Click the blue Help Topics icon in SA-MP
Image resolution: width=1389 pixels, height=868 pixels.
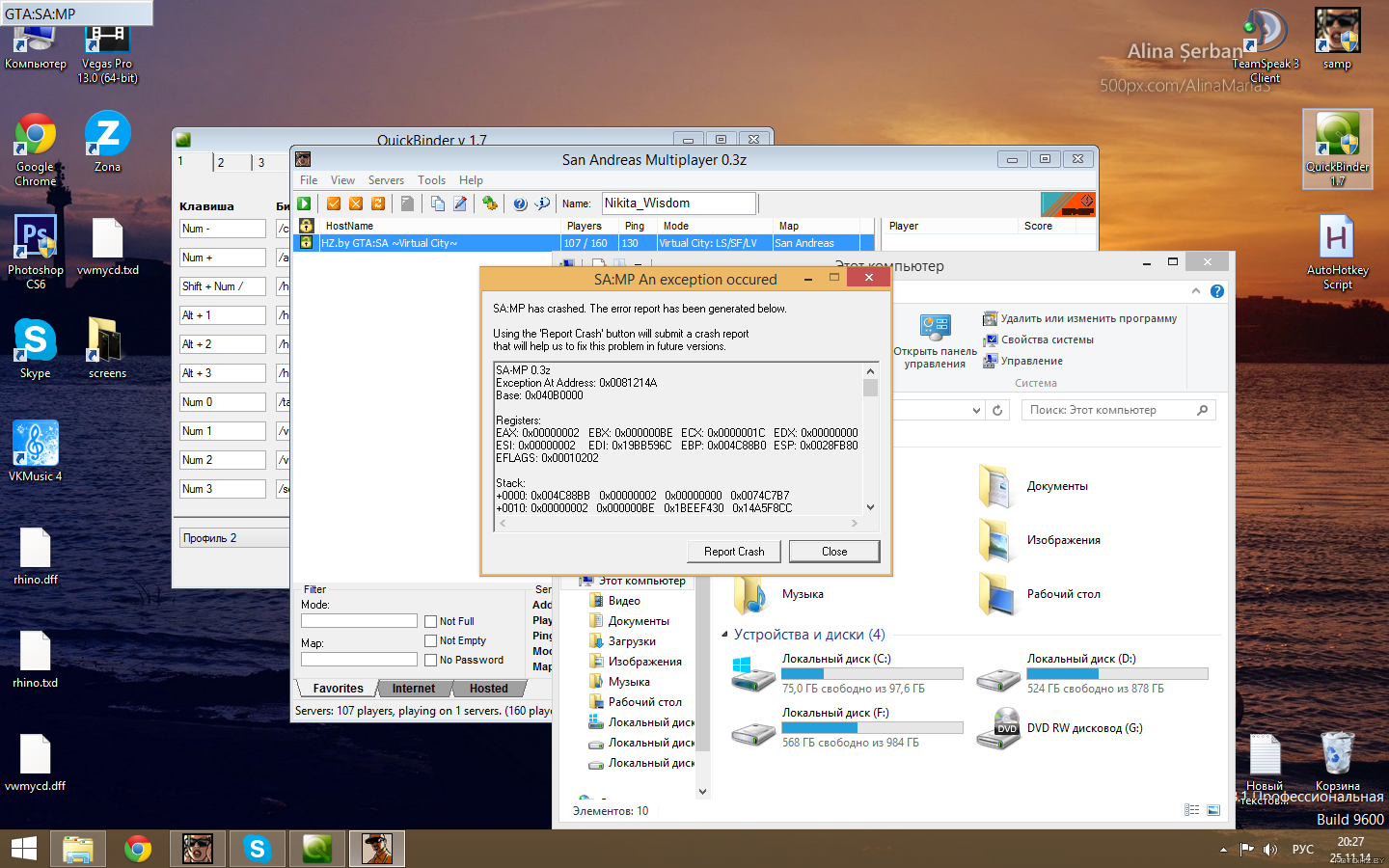point(520,203)
